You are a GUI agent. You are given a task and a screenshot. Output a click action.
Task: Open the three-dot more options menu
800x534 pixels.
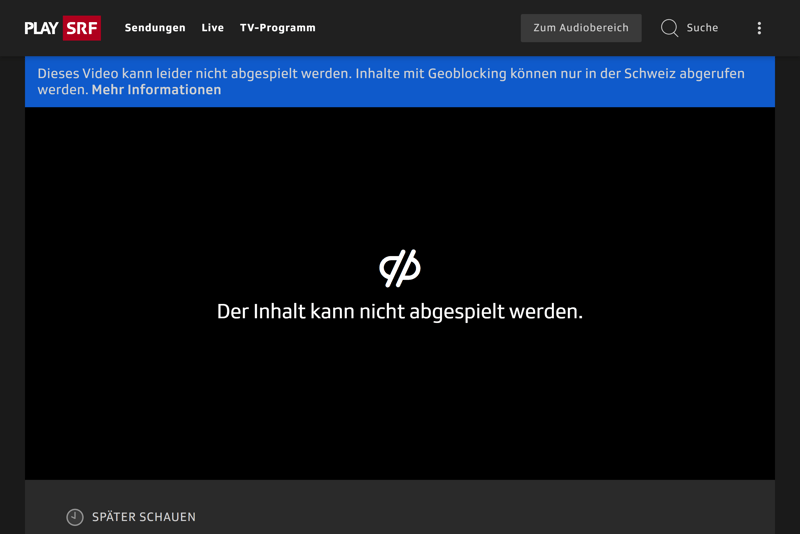759,28
